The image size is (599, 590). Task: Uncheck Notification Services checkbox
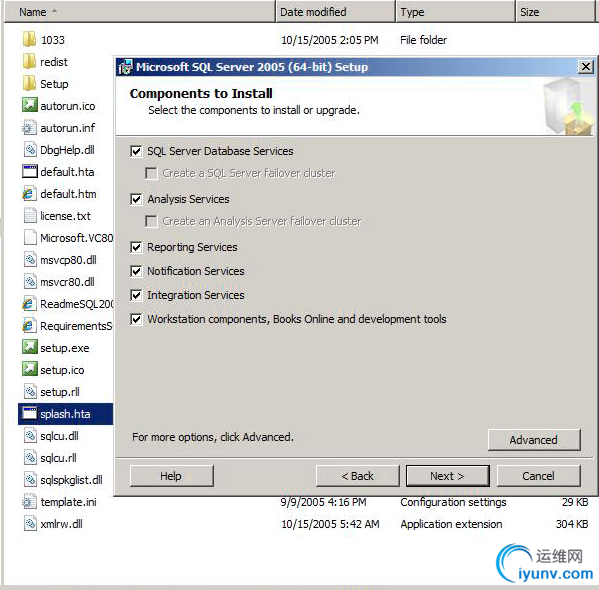point(136,271)
